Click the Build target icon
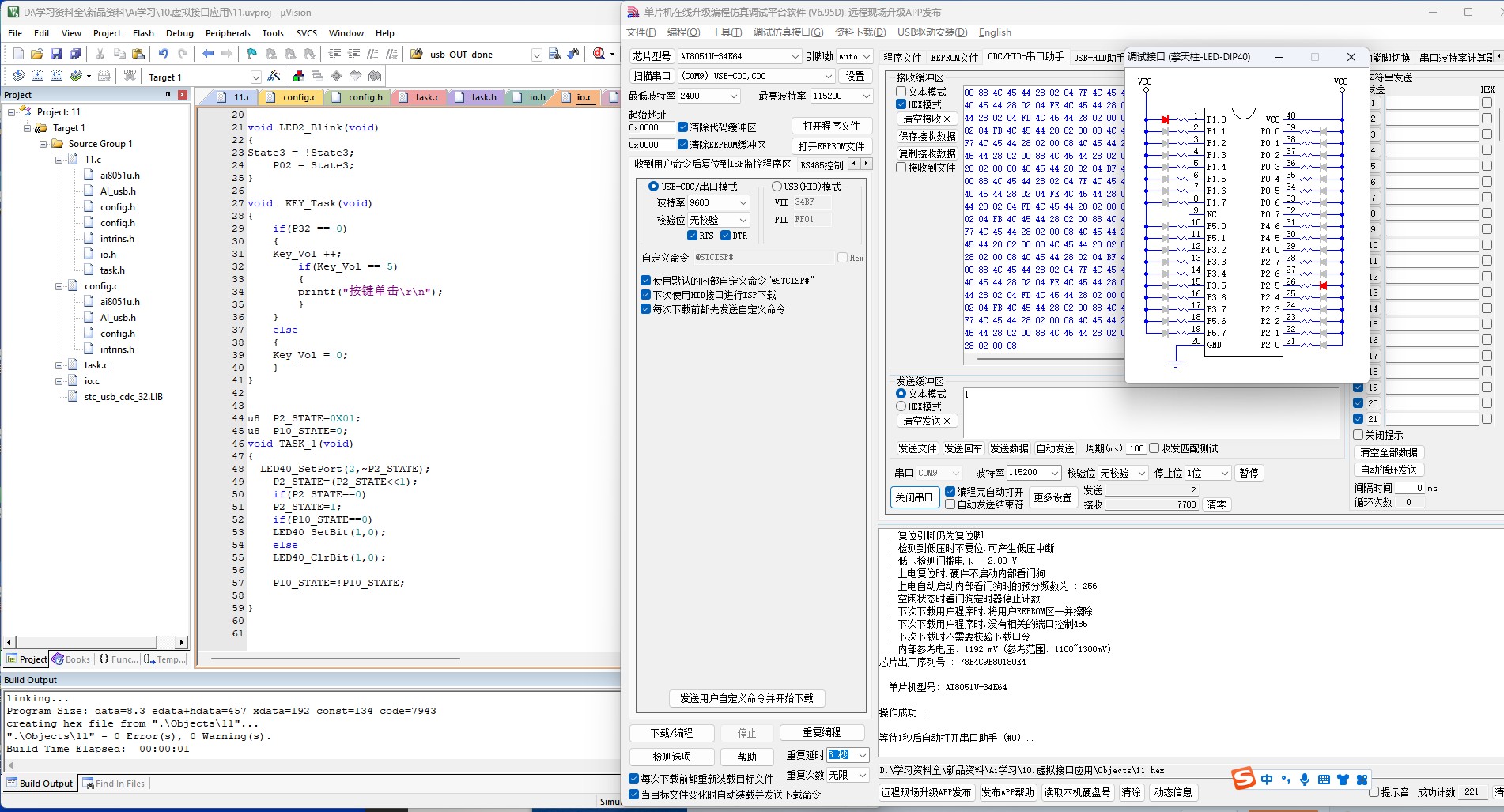 pyautogui.click(x=37, y=76)
